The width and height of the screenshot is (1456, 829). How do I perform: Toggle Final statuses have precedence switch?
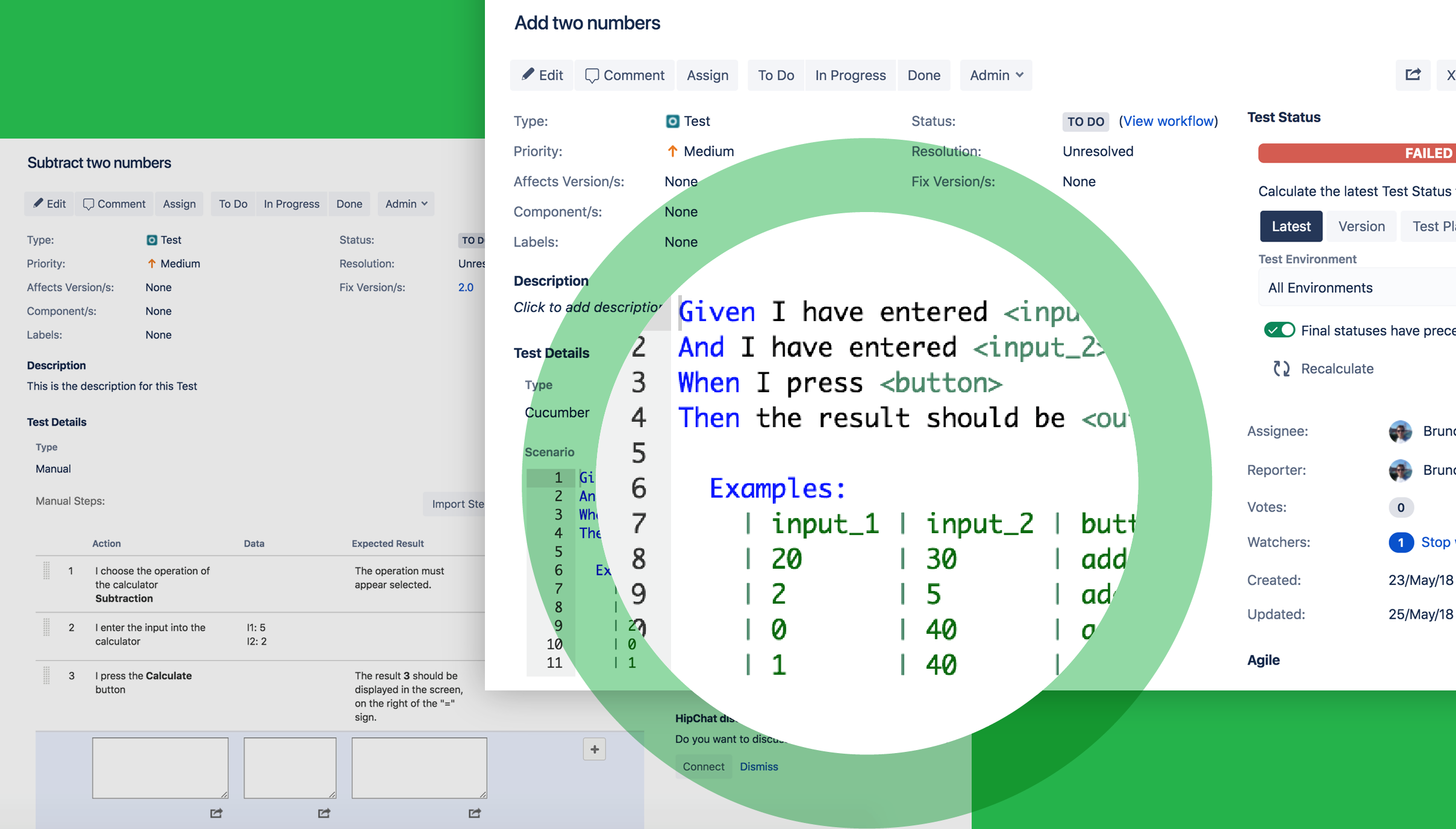[x=1279, y=330]
